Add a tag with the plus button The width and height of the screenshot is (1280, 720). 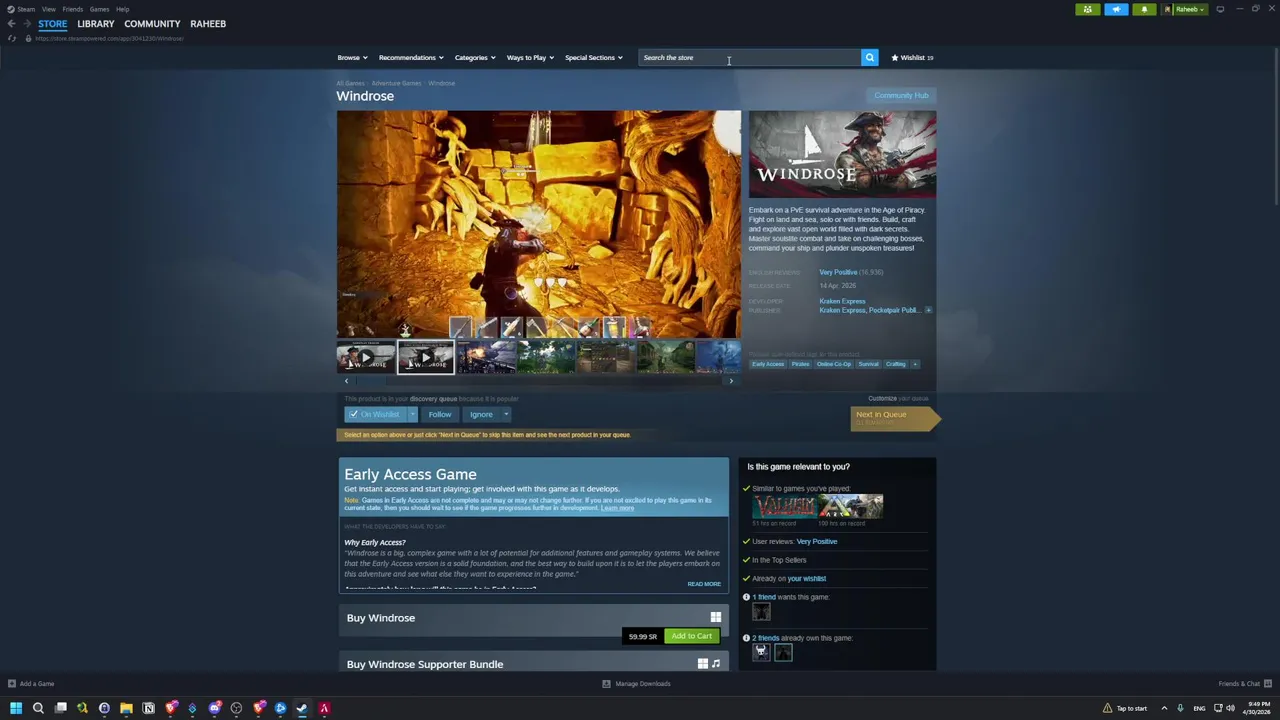[914, 364]
